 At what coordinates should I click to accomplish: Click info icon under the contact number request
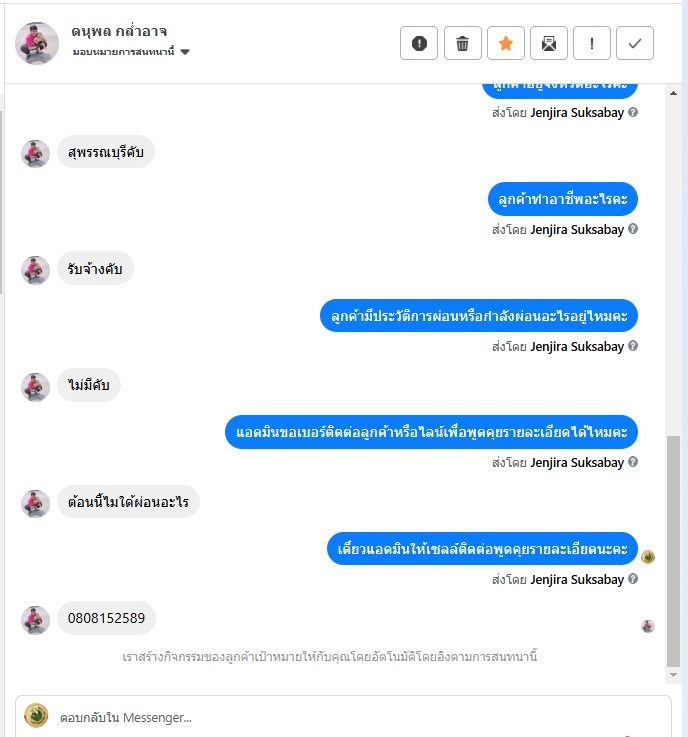(633, 462)
